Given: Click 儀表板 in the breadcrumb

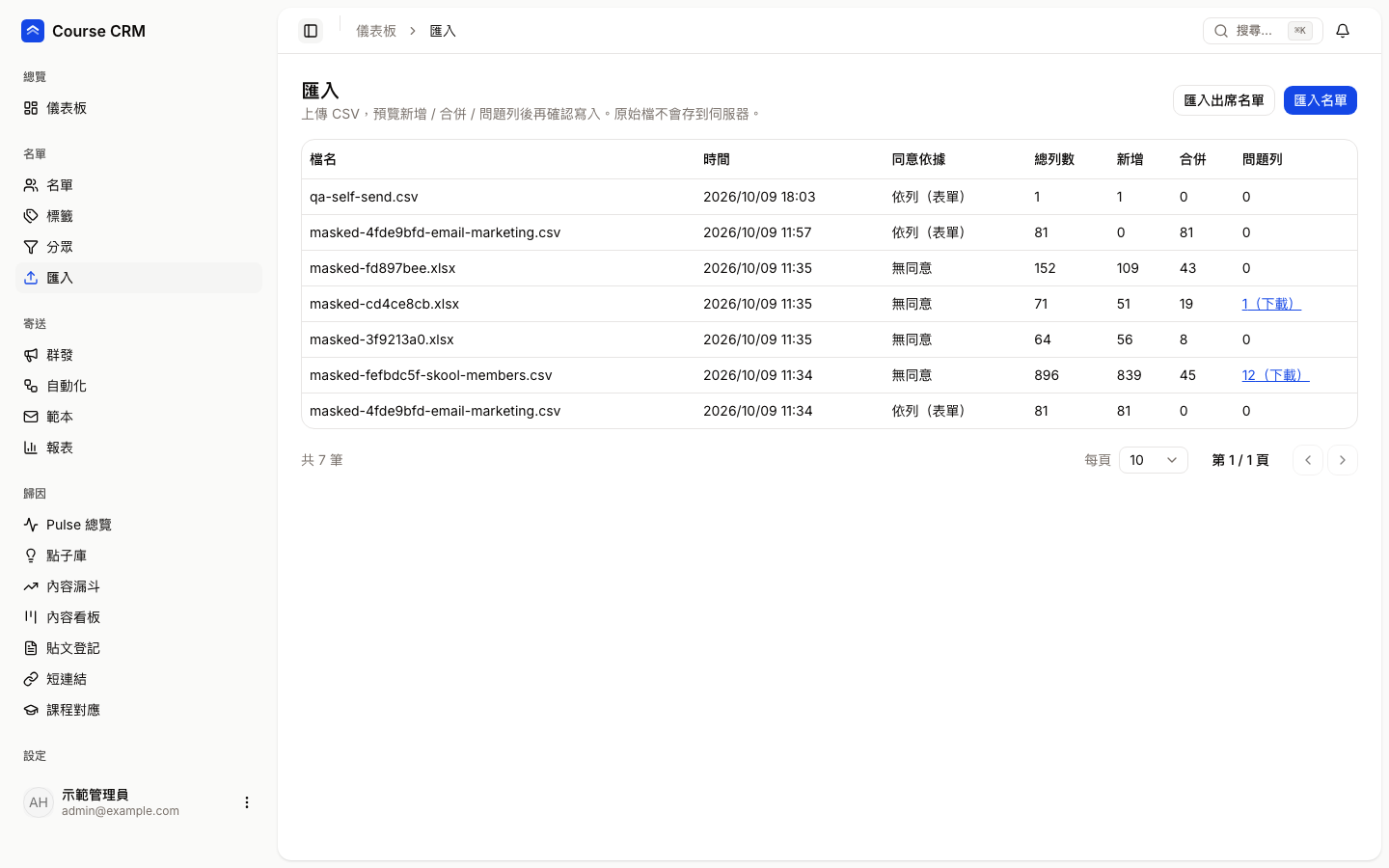Looking at the screenshot, I should coord(376,31).
